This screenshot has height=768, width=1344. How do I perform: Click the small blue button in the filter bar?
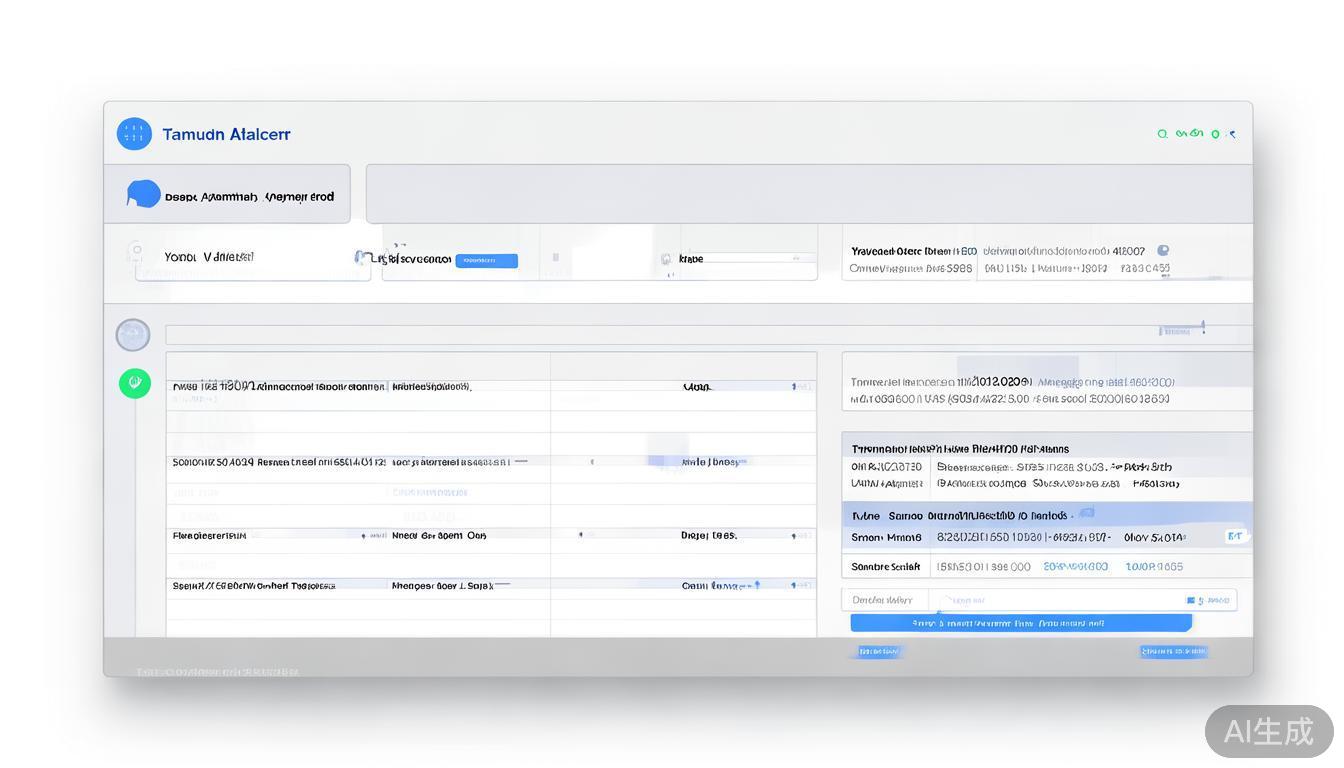point(486,261)
